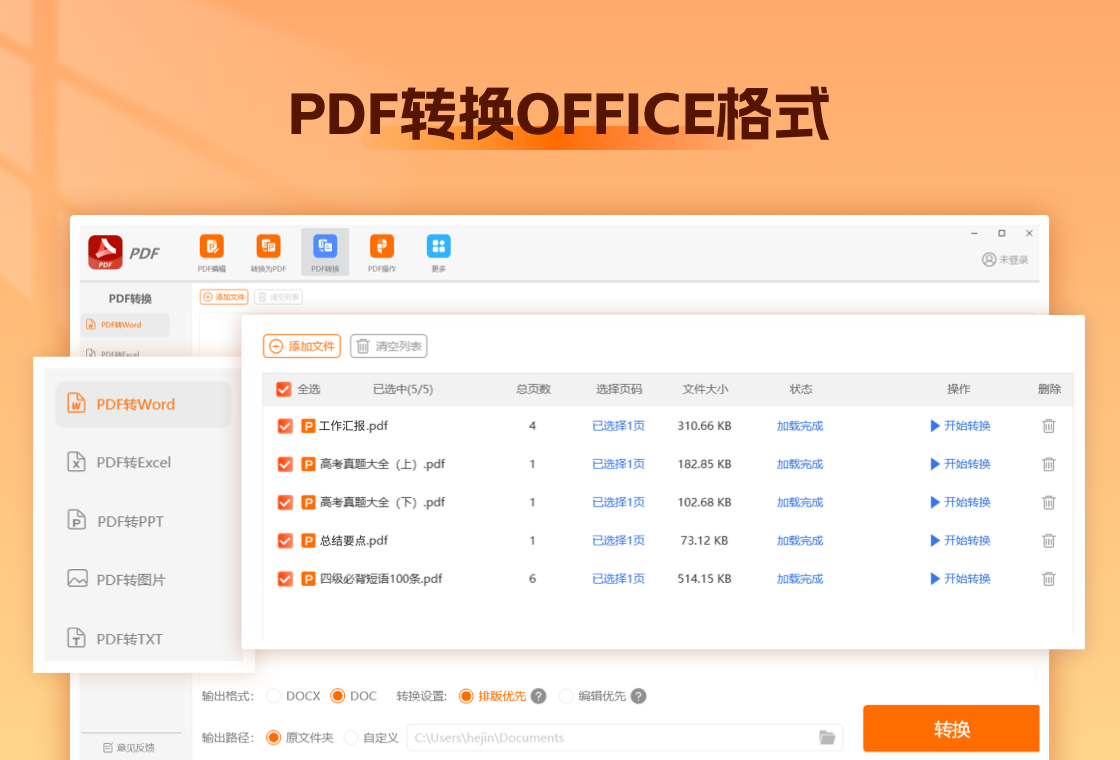The height and width of the screenshot is (760, 1120).
Task: Delete 高考真题大全（上）.pdf using trash icon
Action: tap(1049, 464)
